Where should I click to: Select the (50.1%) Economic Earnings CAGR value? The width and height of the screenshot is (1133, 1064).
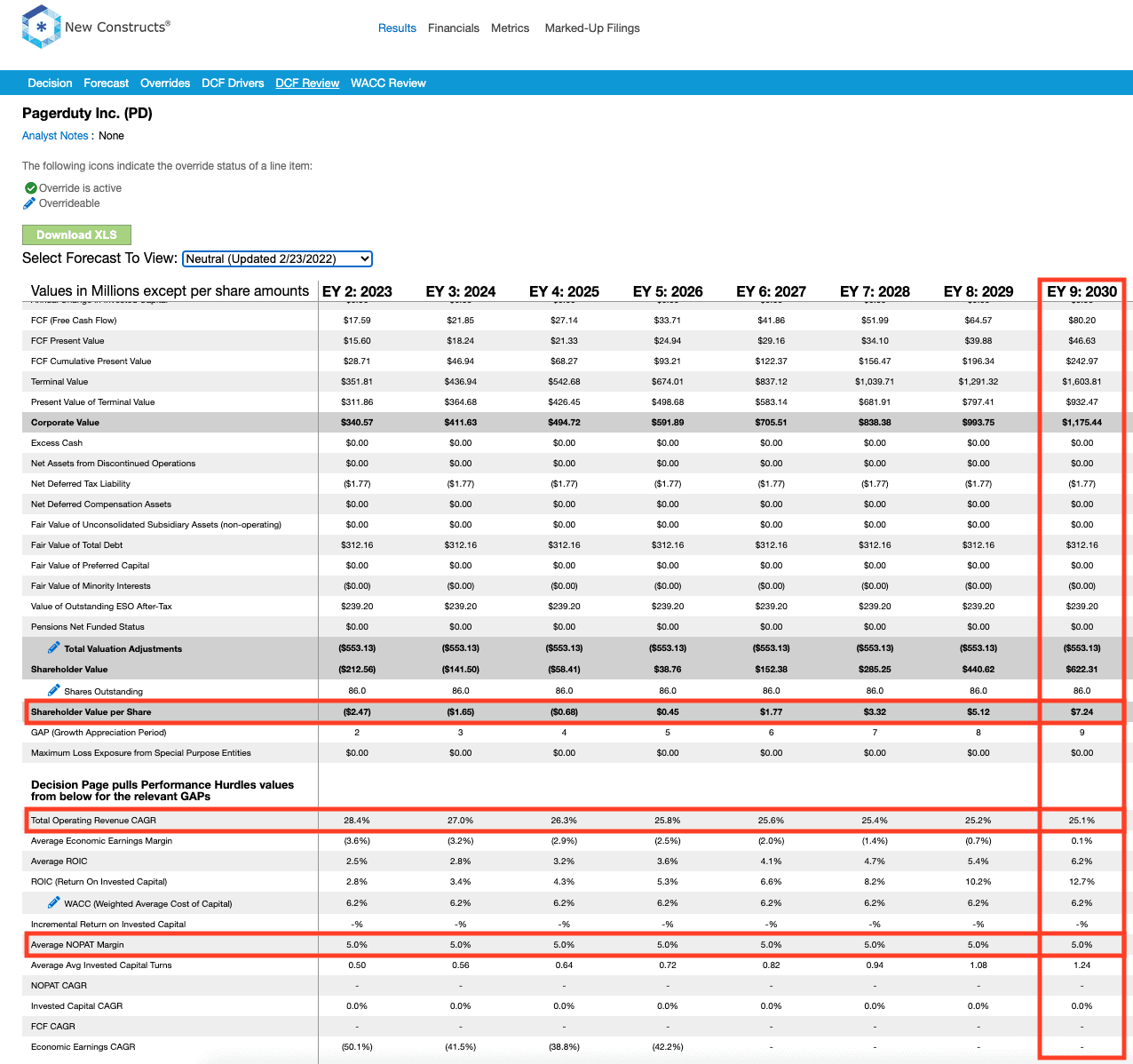click(357, 1047)
